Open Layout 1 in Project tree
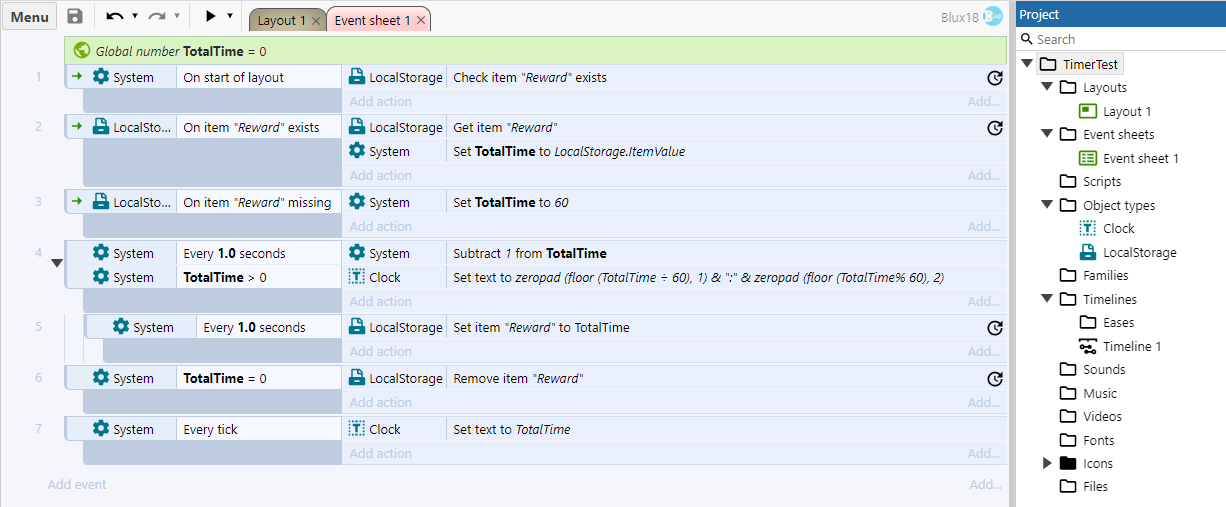The height and width of the screenshot is (507, 1226). (1126, 111)
